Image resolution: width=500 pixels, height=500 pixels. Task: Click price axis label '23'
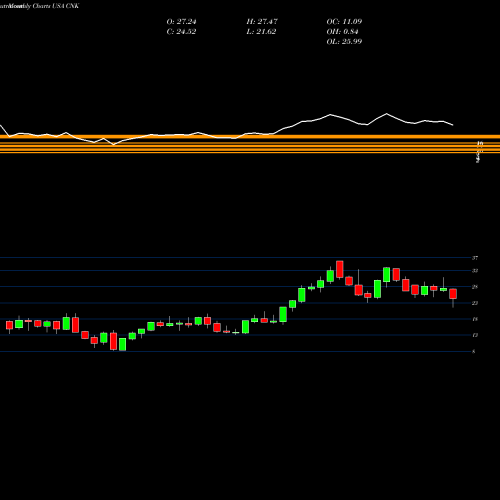[x=475, y=303]
